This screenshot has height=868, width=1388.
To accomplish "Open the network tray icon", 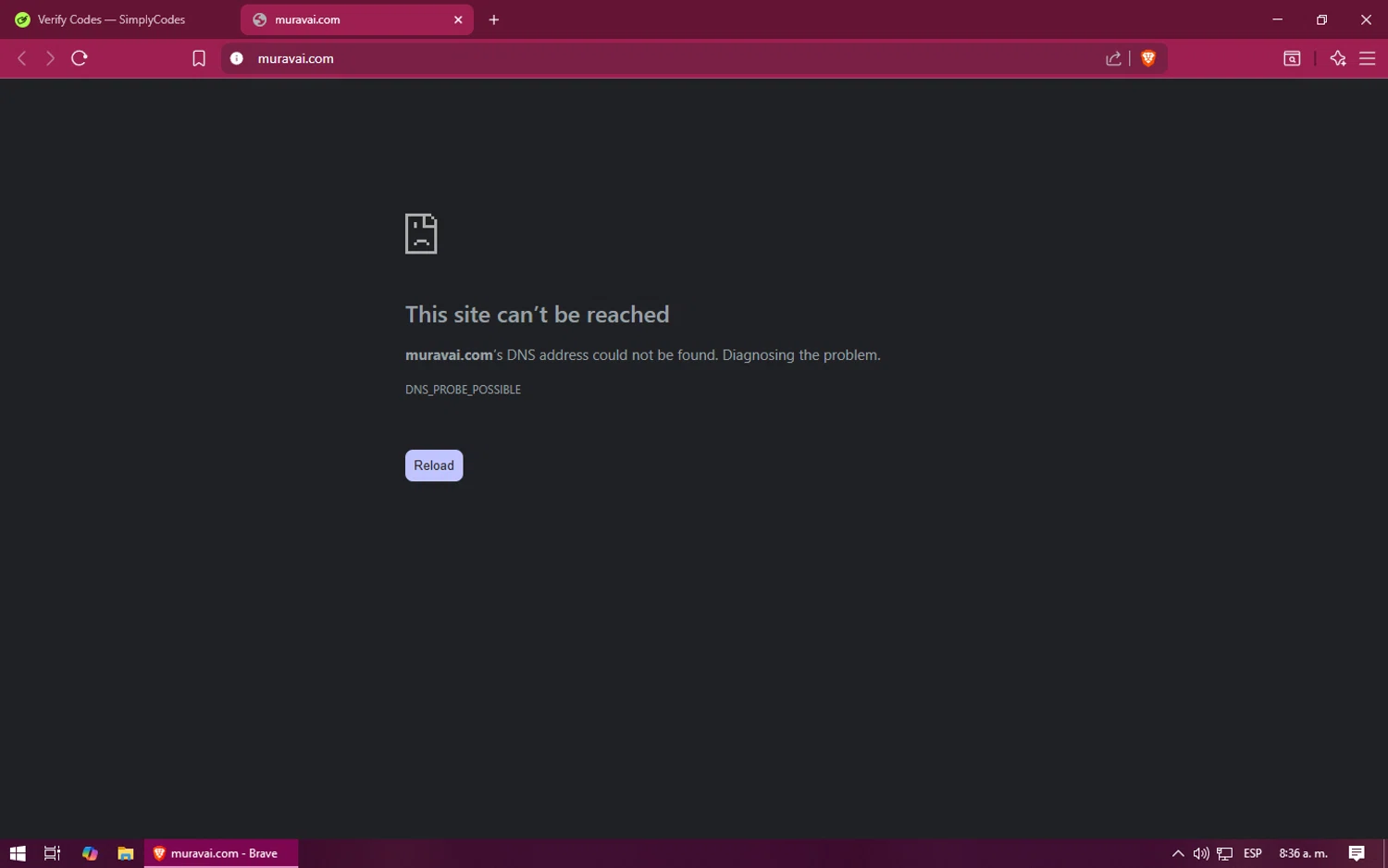I will pyautogui.click(x=1225, y=853).
